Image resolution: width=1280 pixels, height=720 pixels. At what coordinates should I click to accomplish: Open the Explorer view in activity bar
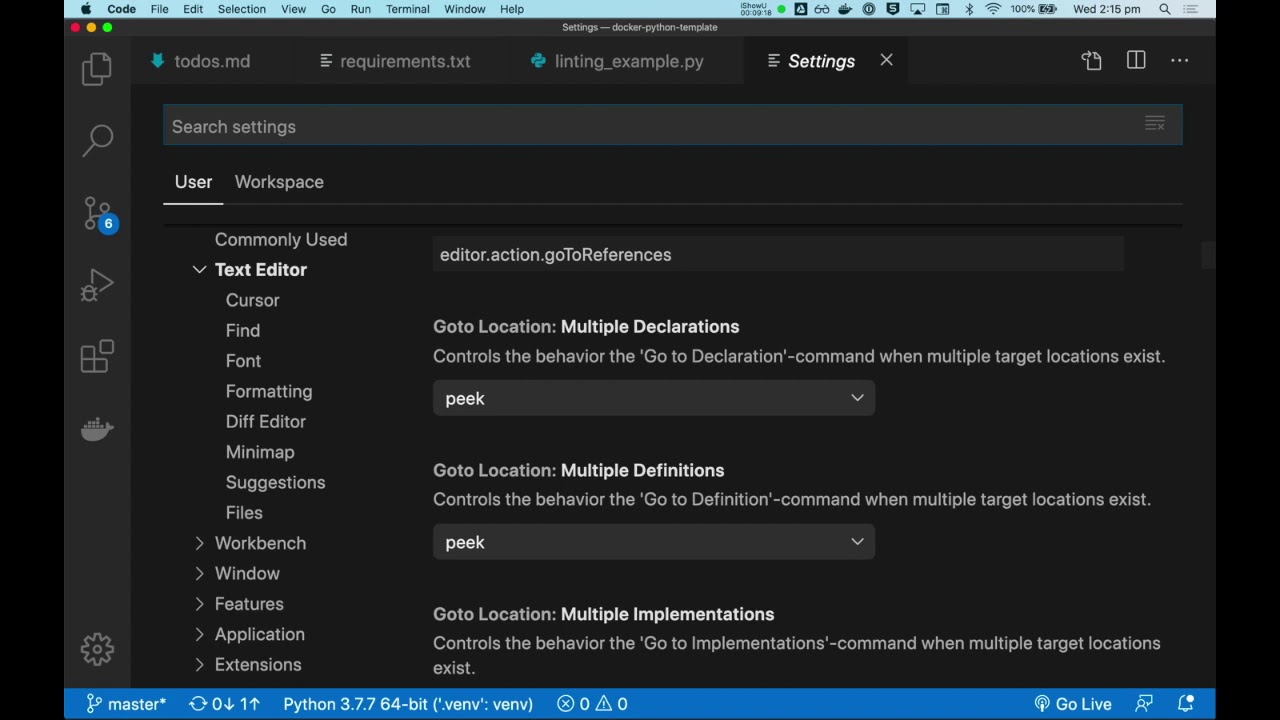tap(97, 68)
